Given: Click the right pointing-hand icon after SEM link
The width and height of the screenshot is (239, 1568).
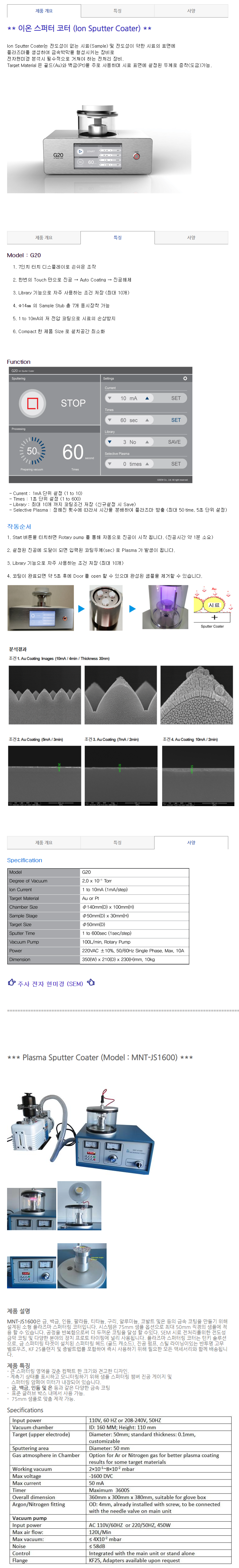Looking at the screenshot, I should click(91, 982).
